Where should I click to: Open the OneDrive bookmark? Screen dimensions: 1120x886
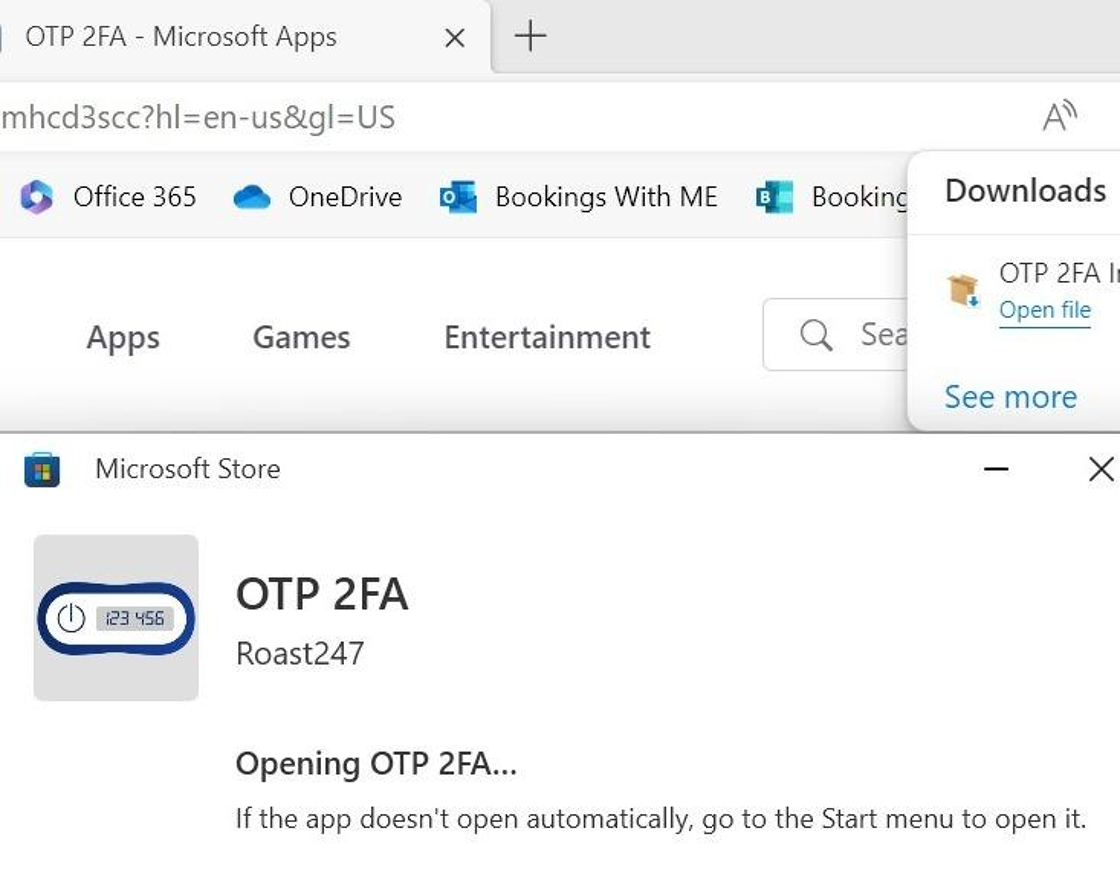317,196
